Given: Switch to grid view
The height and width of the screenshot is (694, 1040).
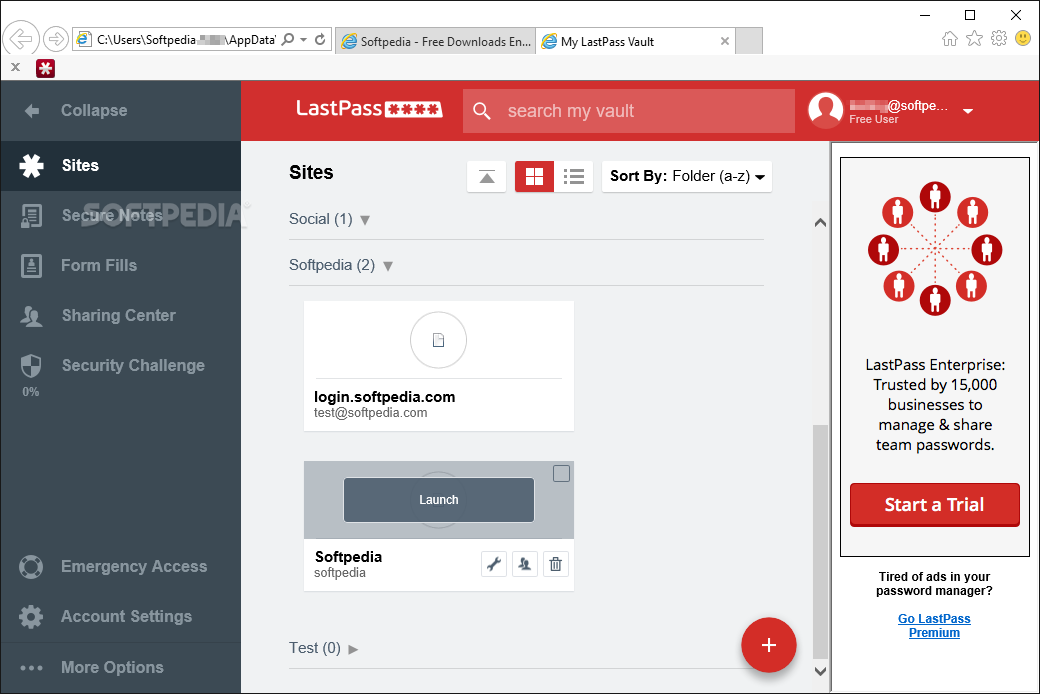Looking at the screenshot, I should [x=535, y=176].
